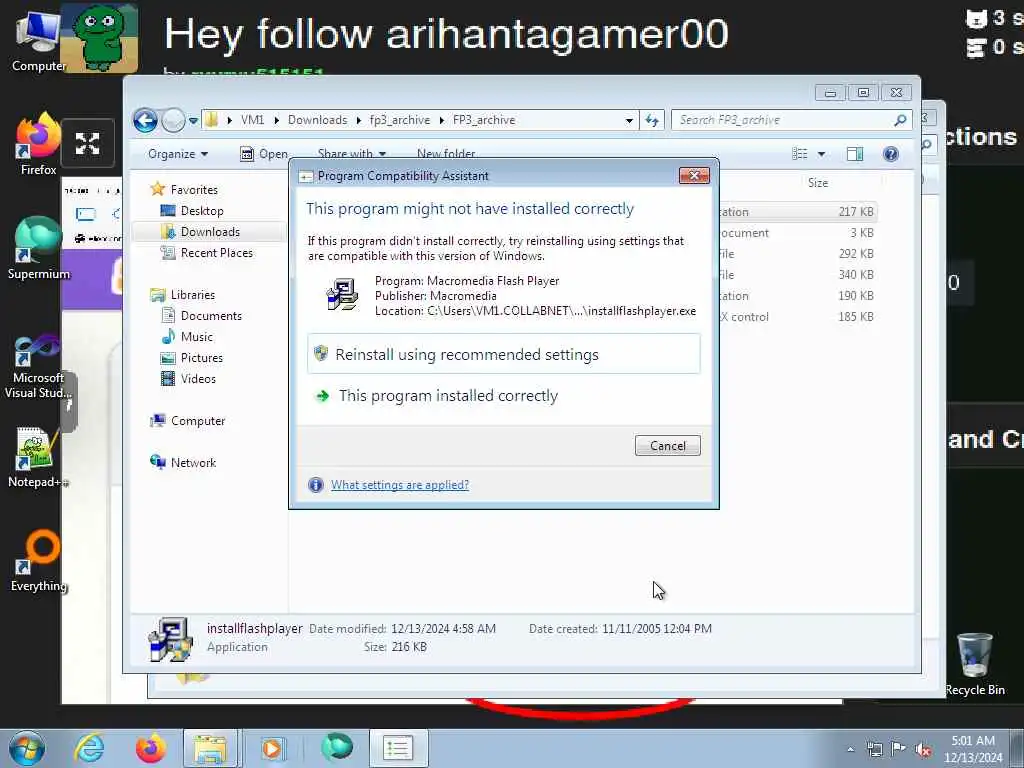Open recent locations dropdown beside Forward
Viewport: 1024px width, 768px height.
pyautogui.click(x=193, y=120)
